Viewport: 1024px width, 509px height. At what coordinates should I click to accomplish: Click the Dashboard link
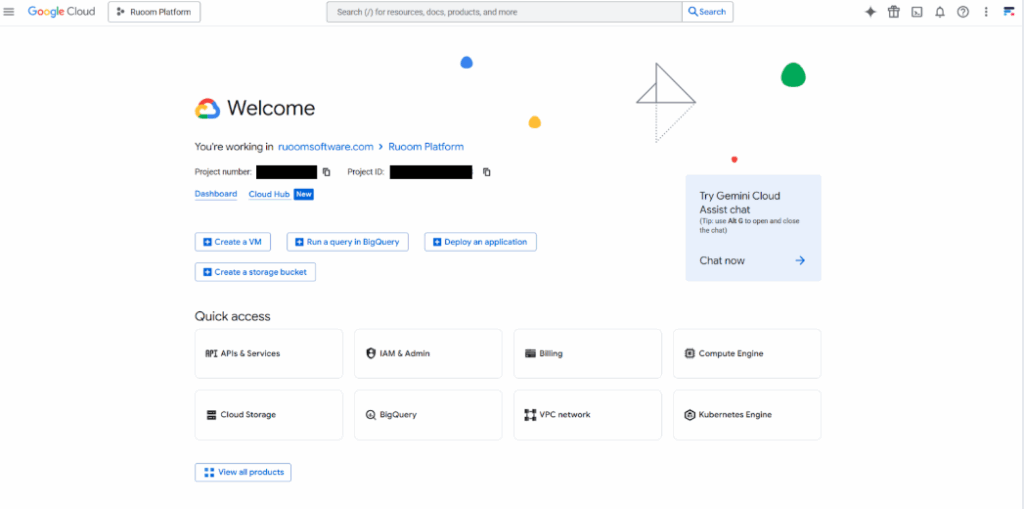click(215, 194)
